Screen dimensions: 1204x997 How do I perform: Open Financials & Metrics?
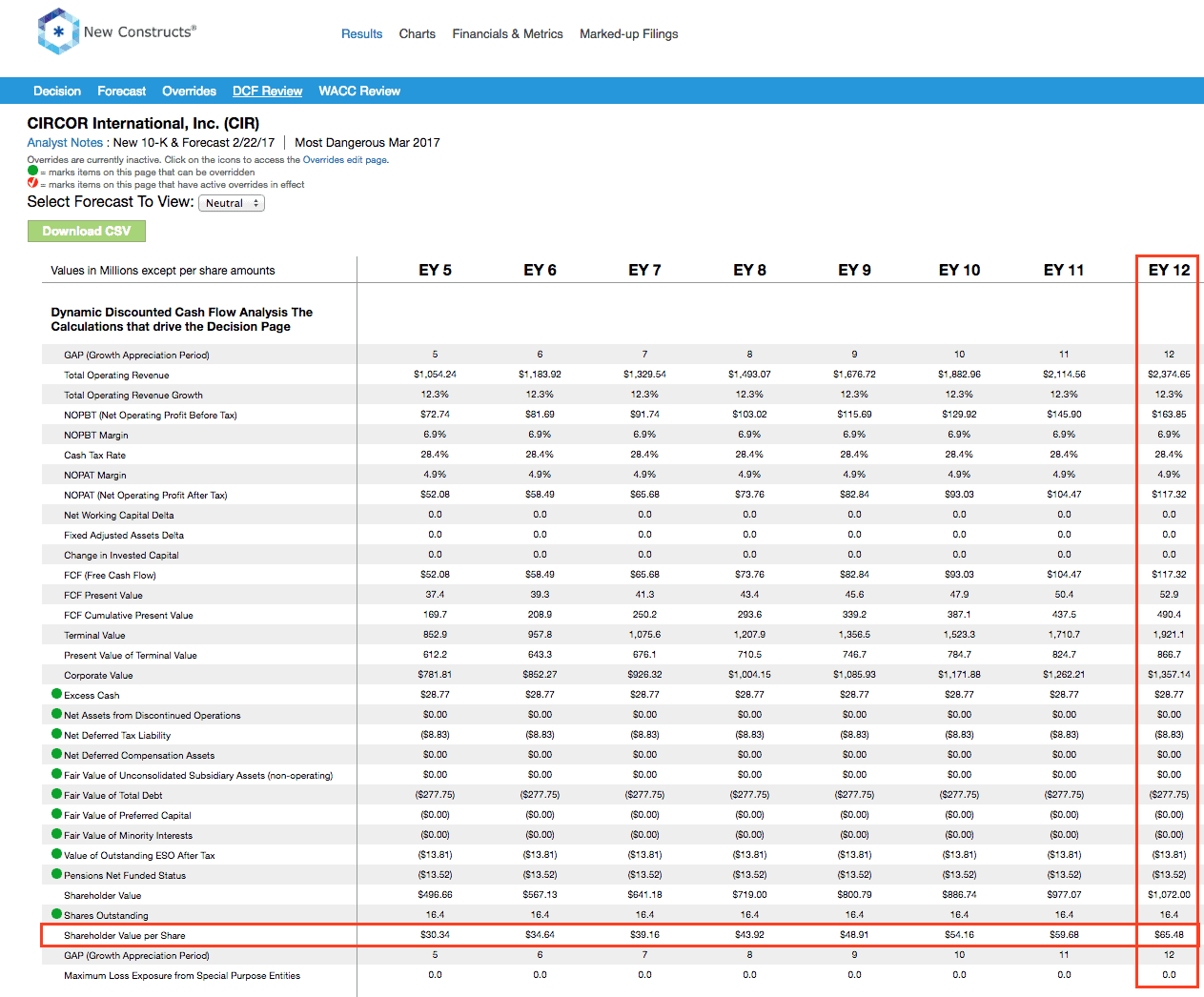click(x=508, y=33)
